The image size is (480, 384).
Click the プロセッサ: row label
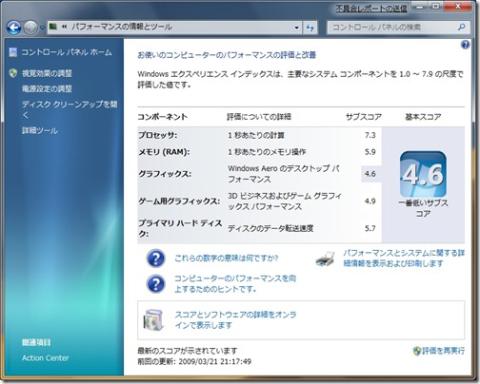pyautogui.click(x=158, y=135)
